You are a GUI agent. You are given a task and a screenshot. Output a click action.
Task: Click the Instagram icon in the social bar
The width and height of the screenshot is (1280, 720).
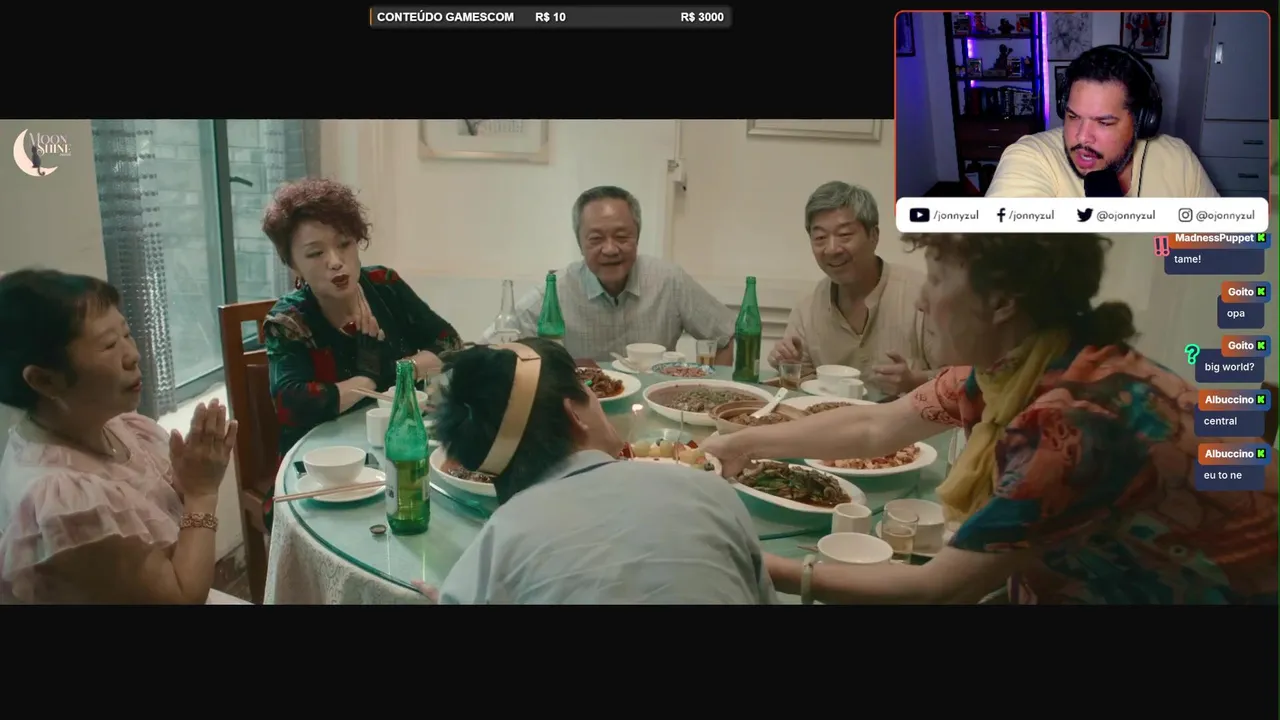pyautogui.click(x=1185, y=215)
